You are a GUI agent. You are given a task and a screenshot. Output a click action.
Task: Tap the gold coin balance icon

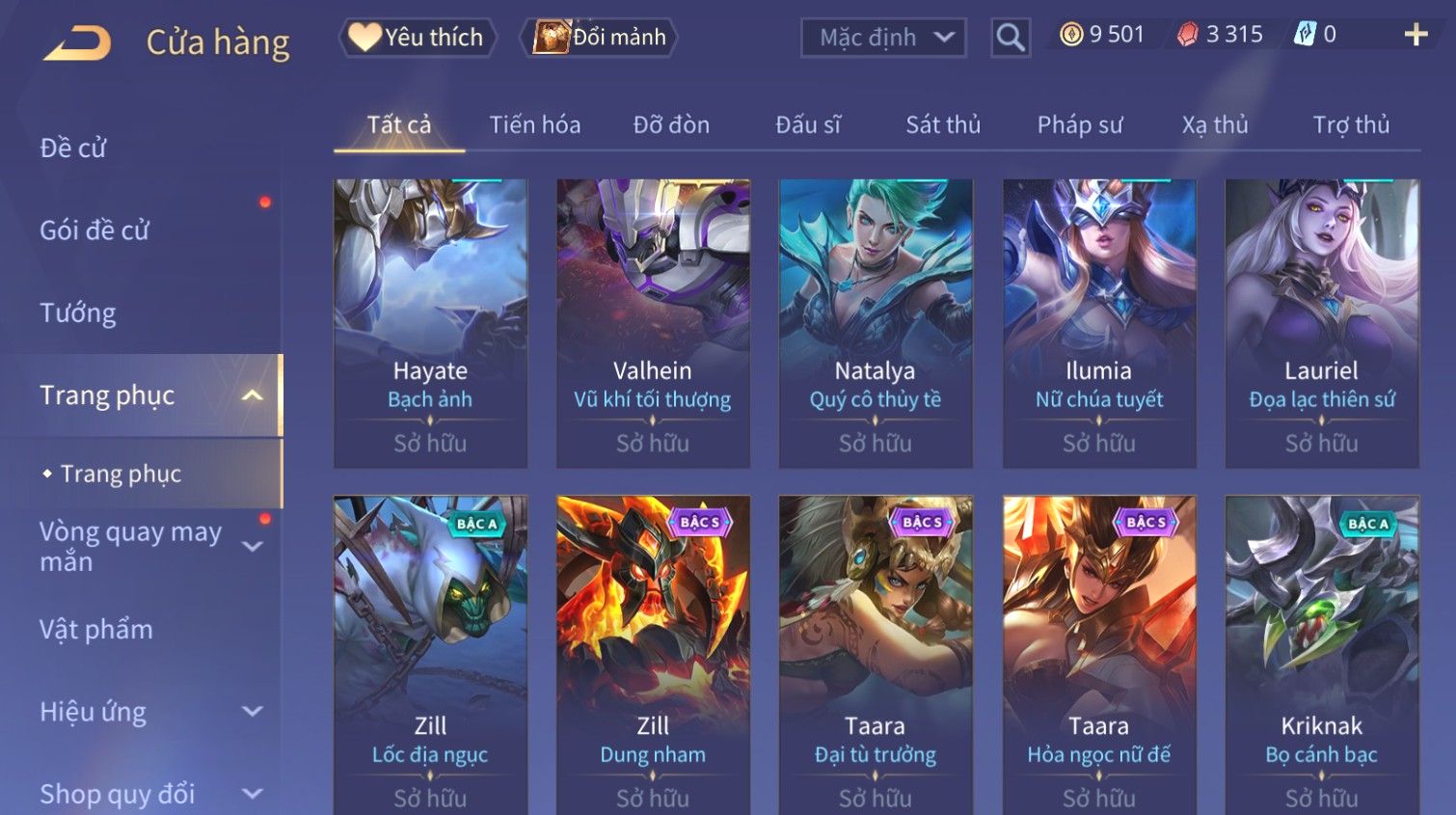click(x=1071, y=35)
